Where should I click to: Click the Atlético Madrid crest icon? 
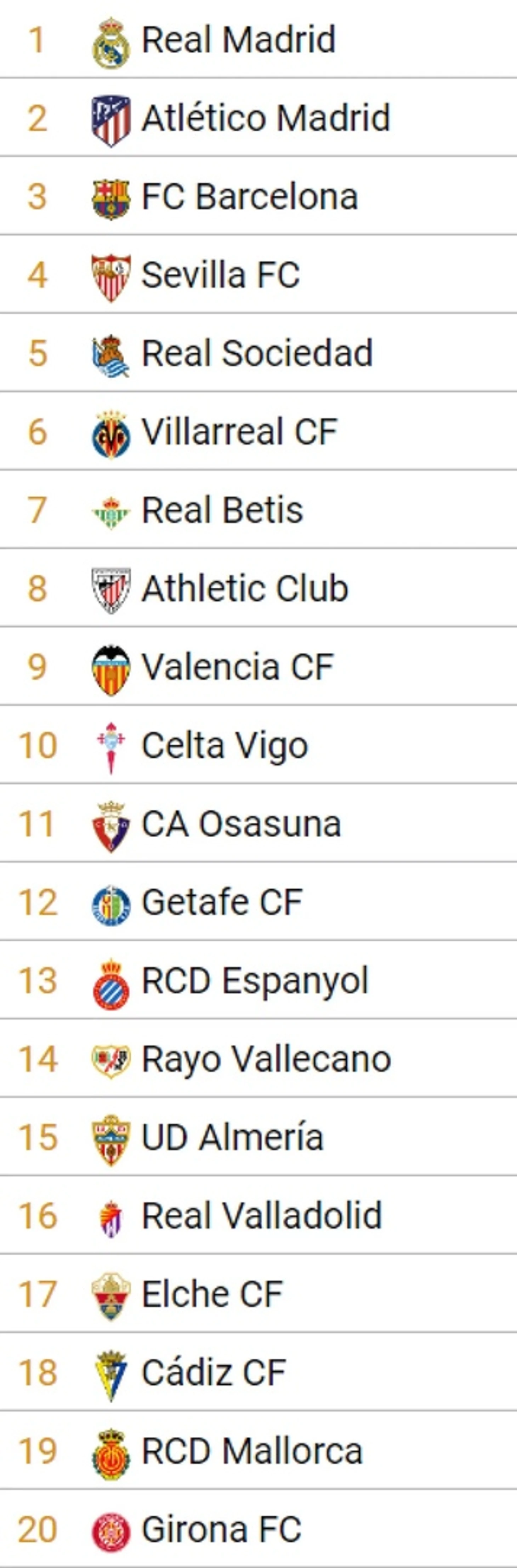tap(111, 120)
